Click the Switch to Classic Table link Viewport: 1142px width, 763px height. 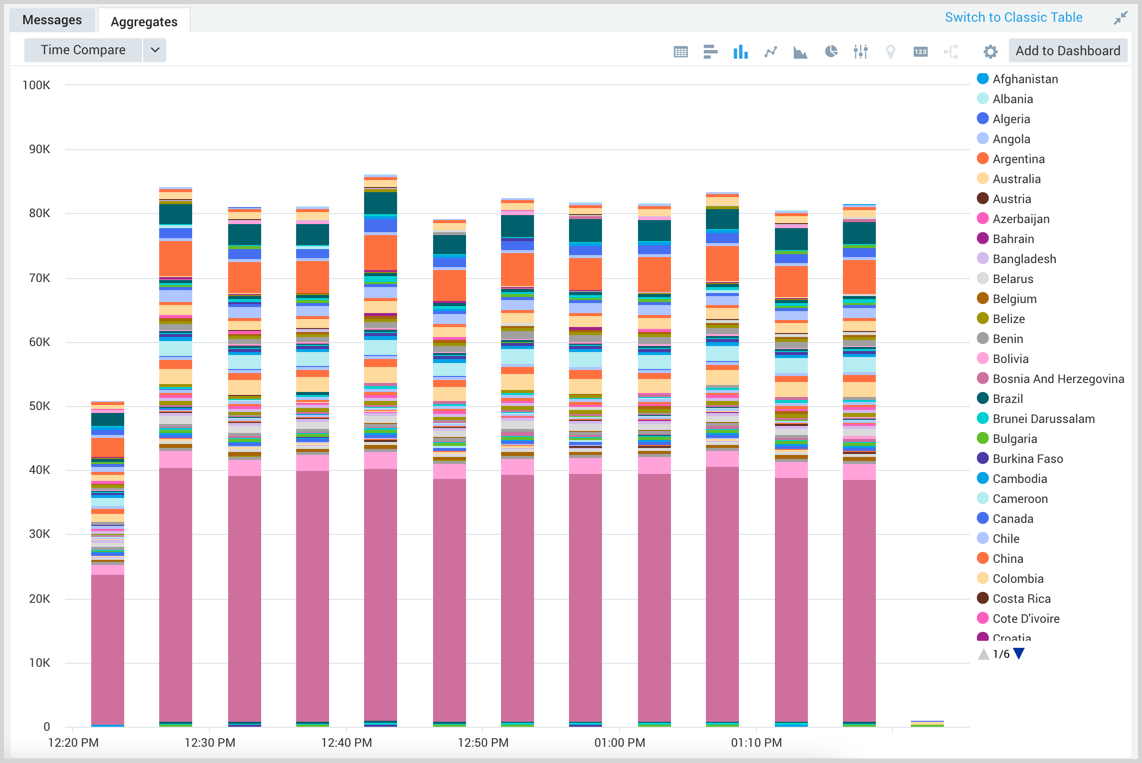[1013, 17]
